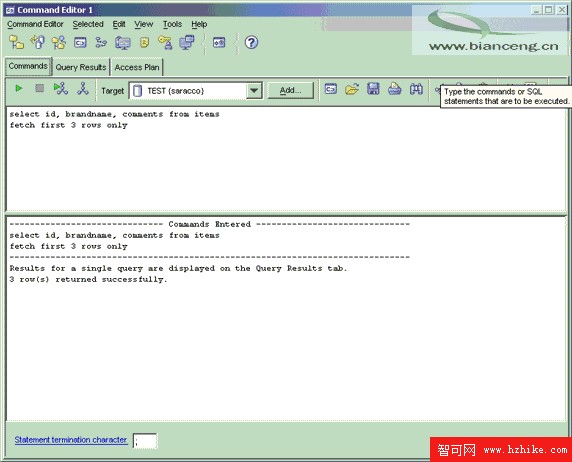Viewport: 572px width, 462px height.
Task: Click the Target label
Action: pyautogui.click(x=112, y=91)
